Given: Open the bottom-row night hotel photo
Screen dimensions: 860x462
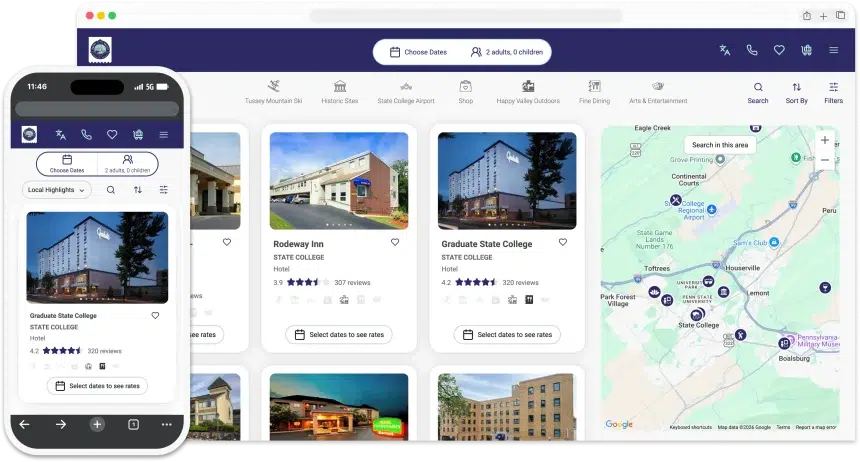Looking at the screenshot, I should click(x=339, y=407).
